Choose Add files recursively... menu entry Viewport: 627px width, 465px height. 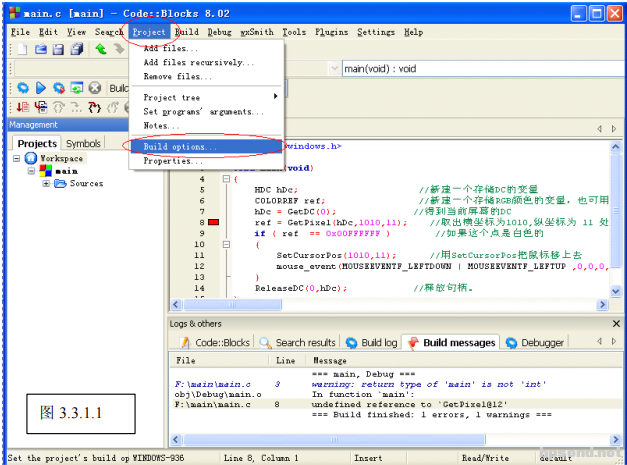pyautogui.click(x=207, y=62)
